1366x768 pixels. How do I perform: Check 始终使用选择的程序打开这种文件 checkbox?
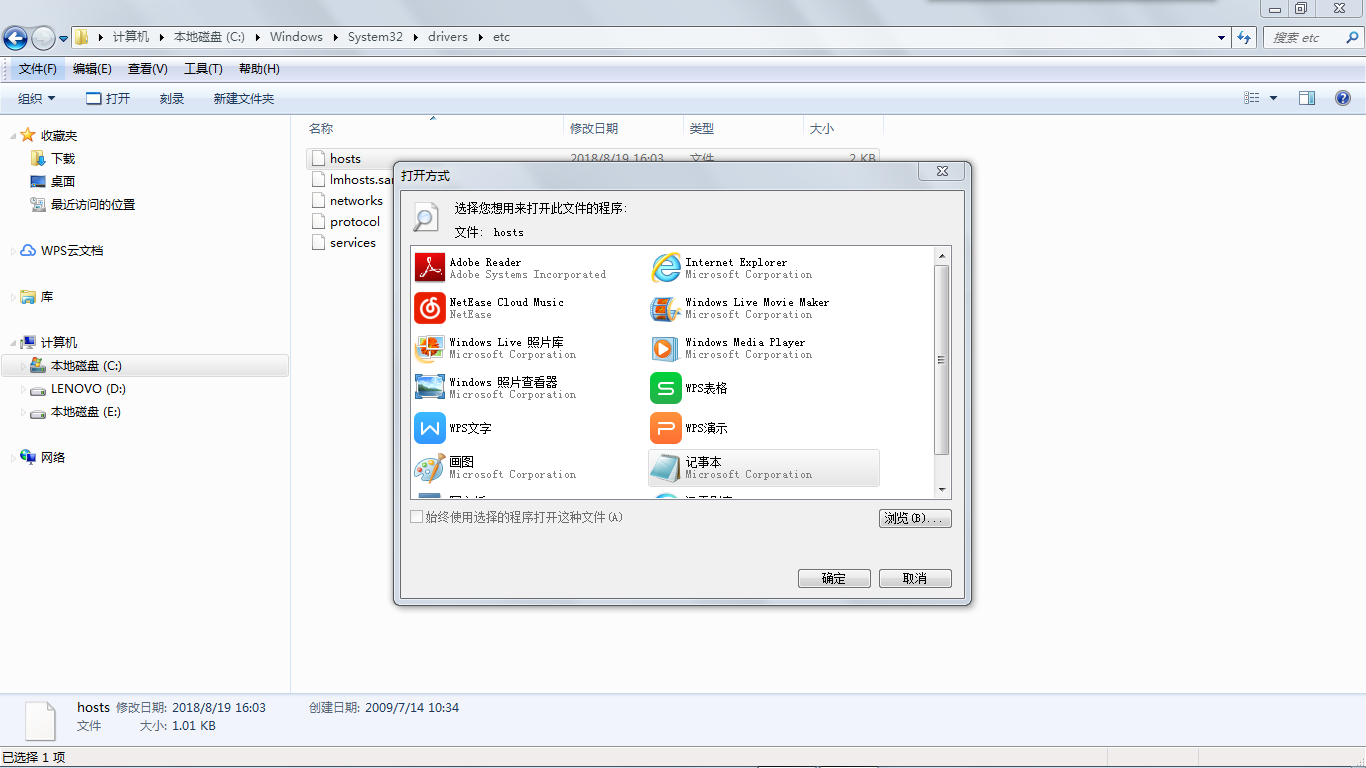pos(417,517)
